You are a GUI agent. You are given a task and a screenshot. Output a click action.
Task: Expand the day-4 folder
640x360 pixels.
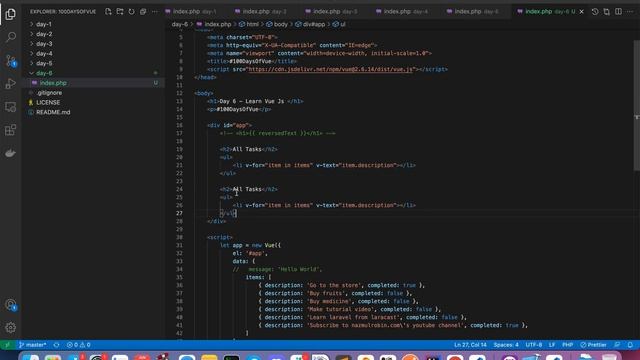coord(93,53)
